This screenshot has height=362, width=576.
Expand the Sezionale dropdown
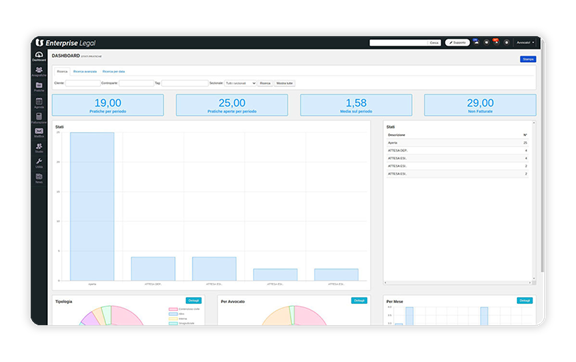(x=240, y=83)
